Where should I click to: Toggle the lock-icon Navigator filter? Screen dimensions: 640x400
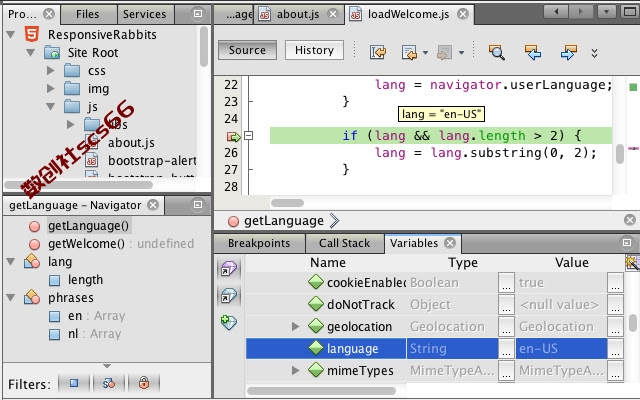coord(144,383)
